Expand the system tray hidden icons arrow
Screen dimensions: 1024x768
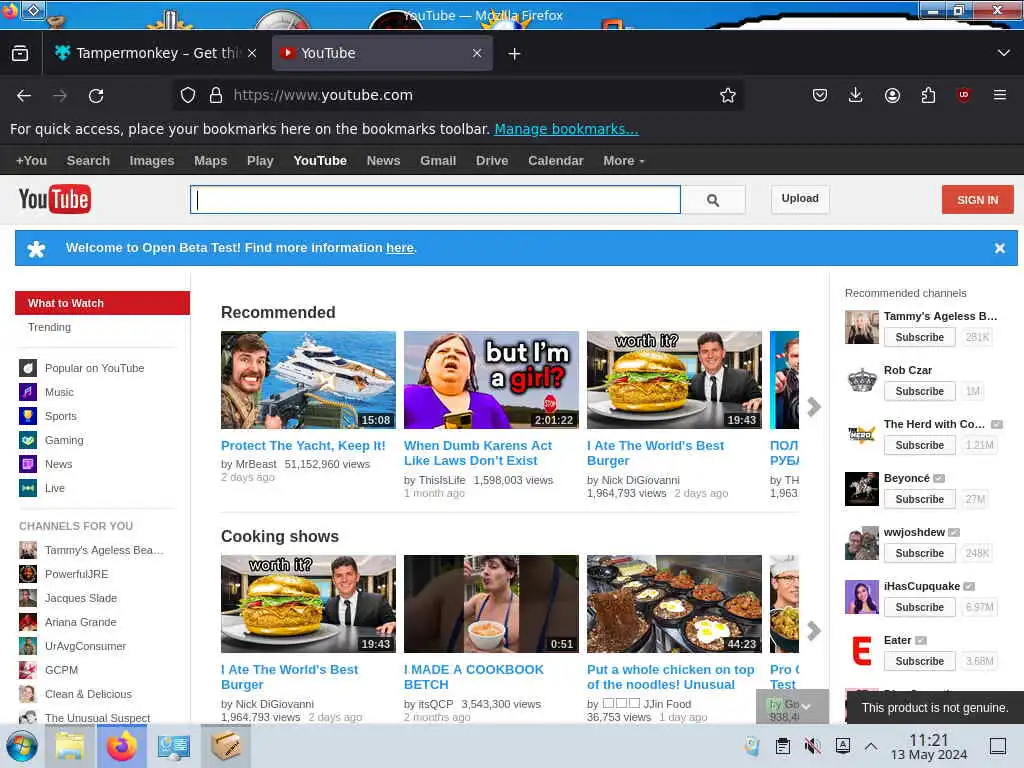point(871,746)
